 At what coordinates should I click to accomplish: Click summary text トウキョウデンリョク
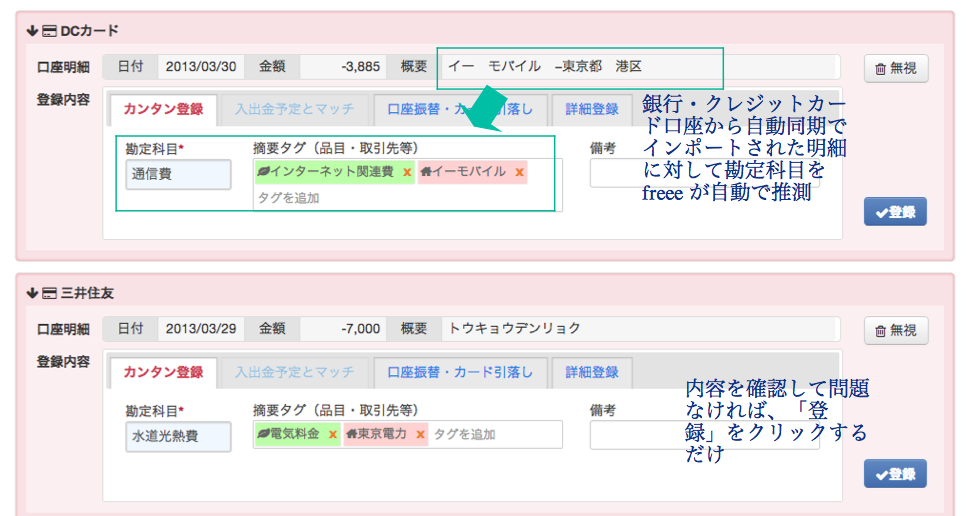(514, 329)
